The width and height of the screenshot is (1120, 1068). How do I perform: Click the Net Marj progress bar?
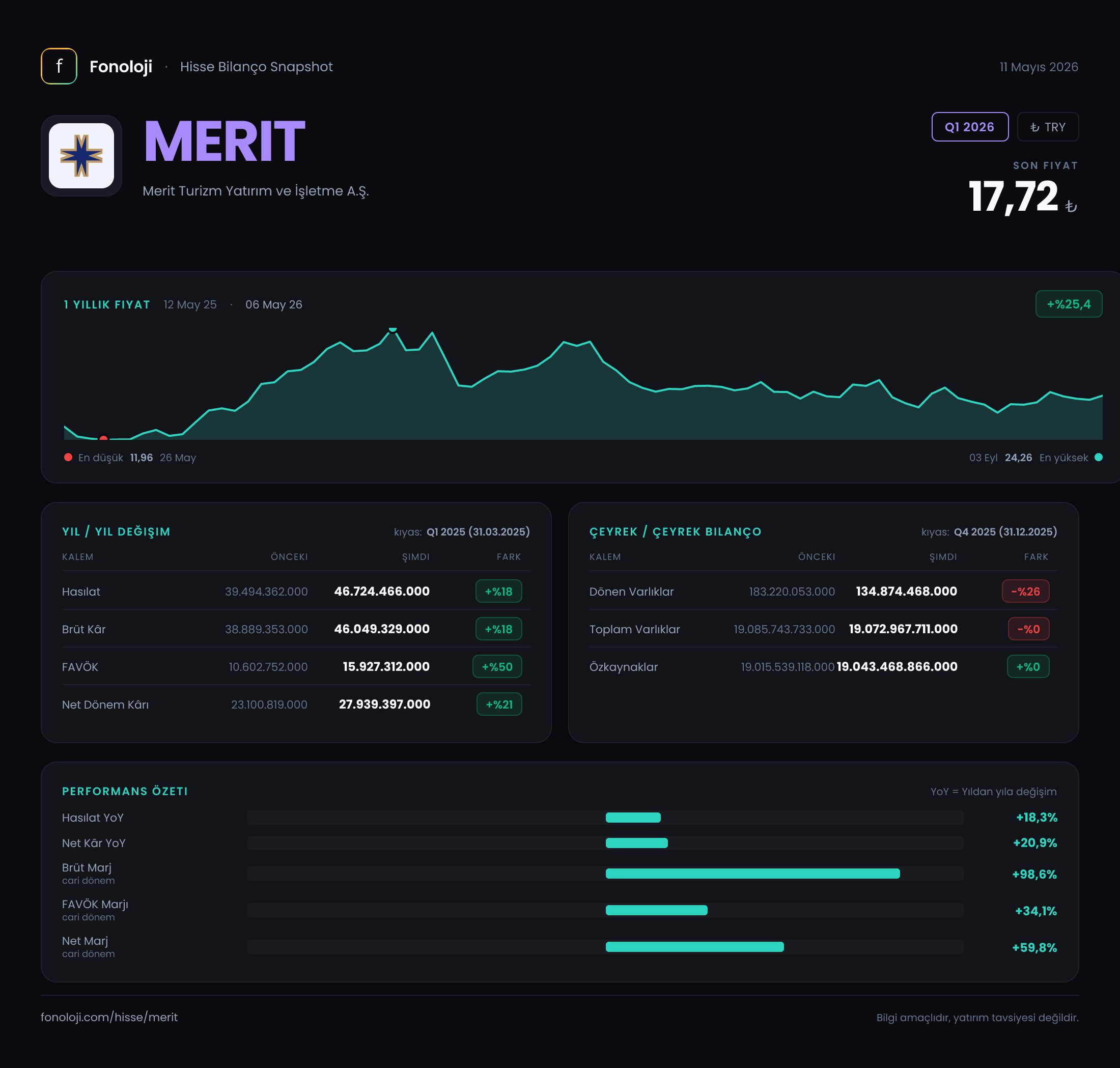click(605, 946)
